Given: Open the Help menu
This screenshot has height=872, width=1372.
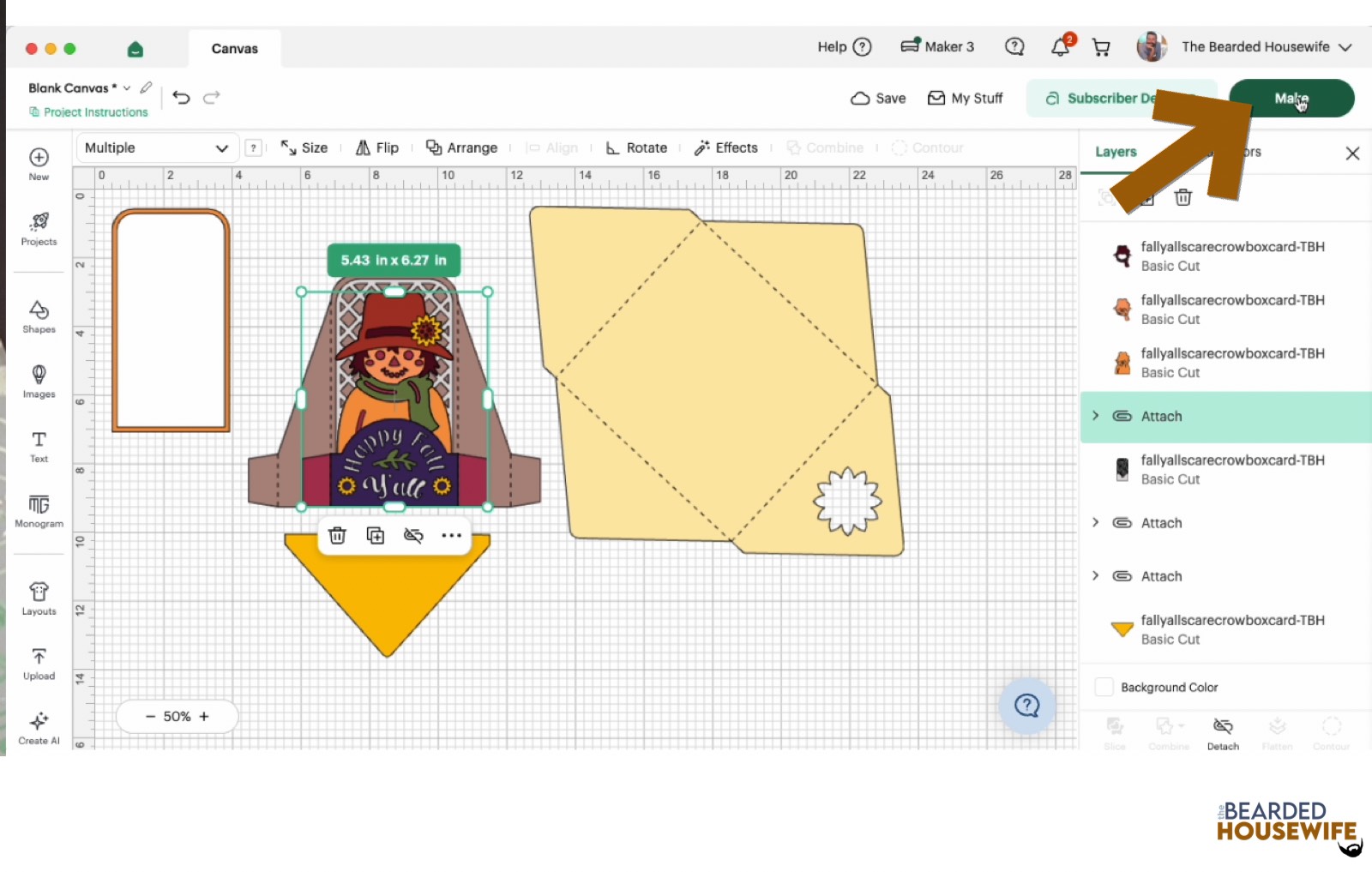Looking at the screenshot, I should 845,47.
